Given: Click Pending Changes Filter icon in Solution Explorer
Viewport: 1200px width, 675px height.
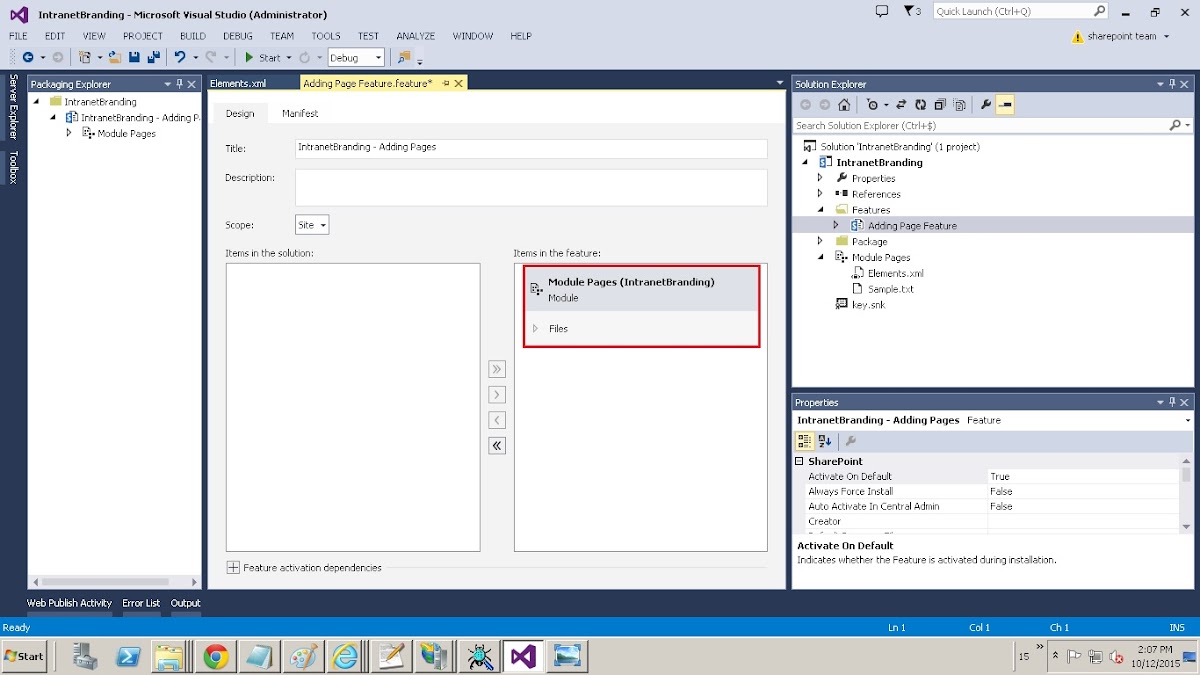Looking at the screenshot, I should coord(872,105).
